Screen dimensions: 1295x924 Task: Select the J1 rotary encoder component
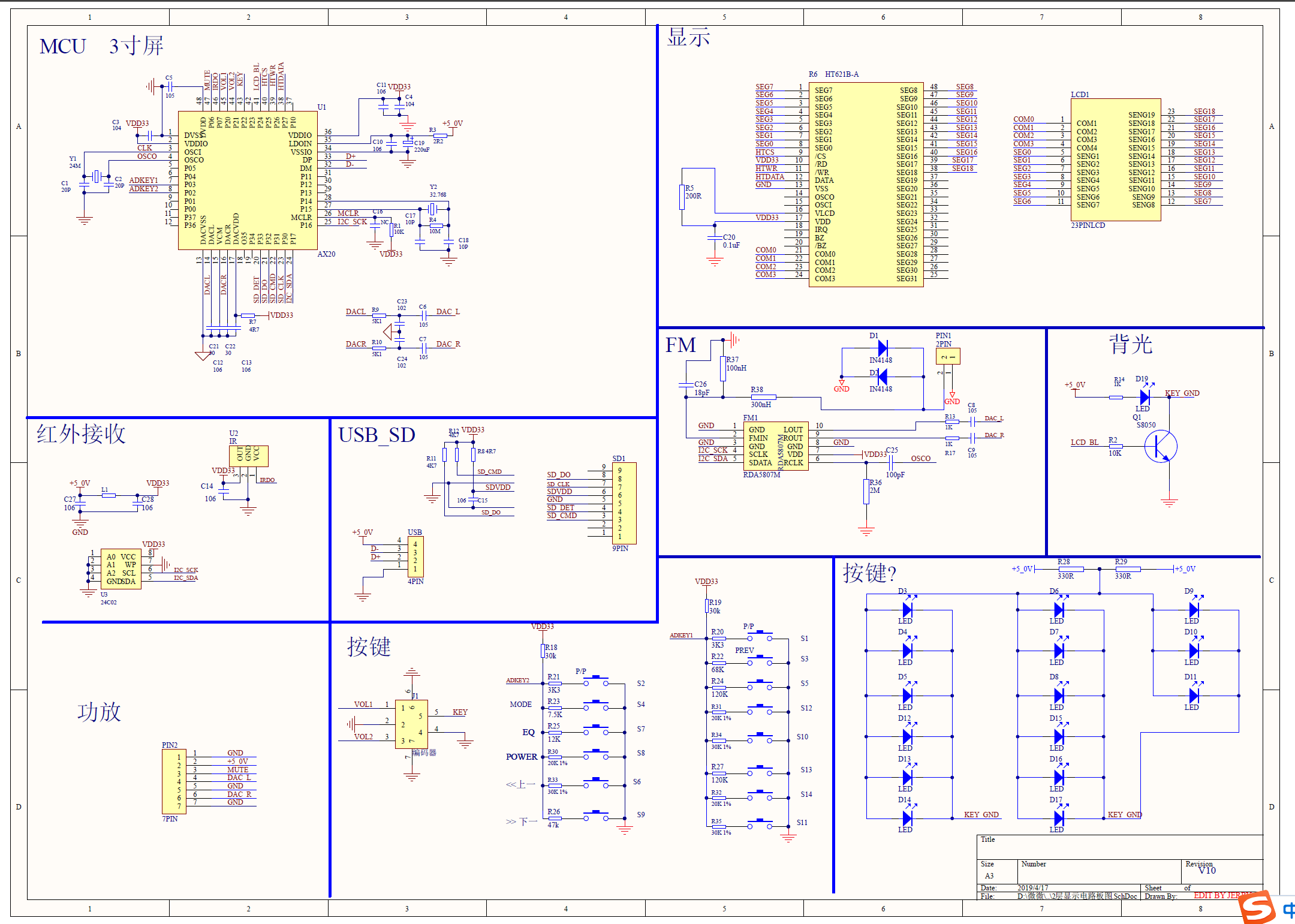(411, 724)
